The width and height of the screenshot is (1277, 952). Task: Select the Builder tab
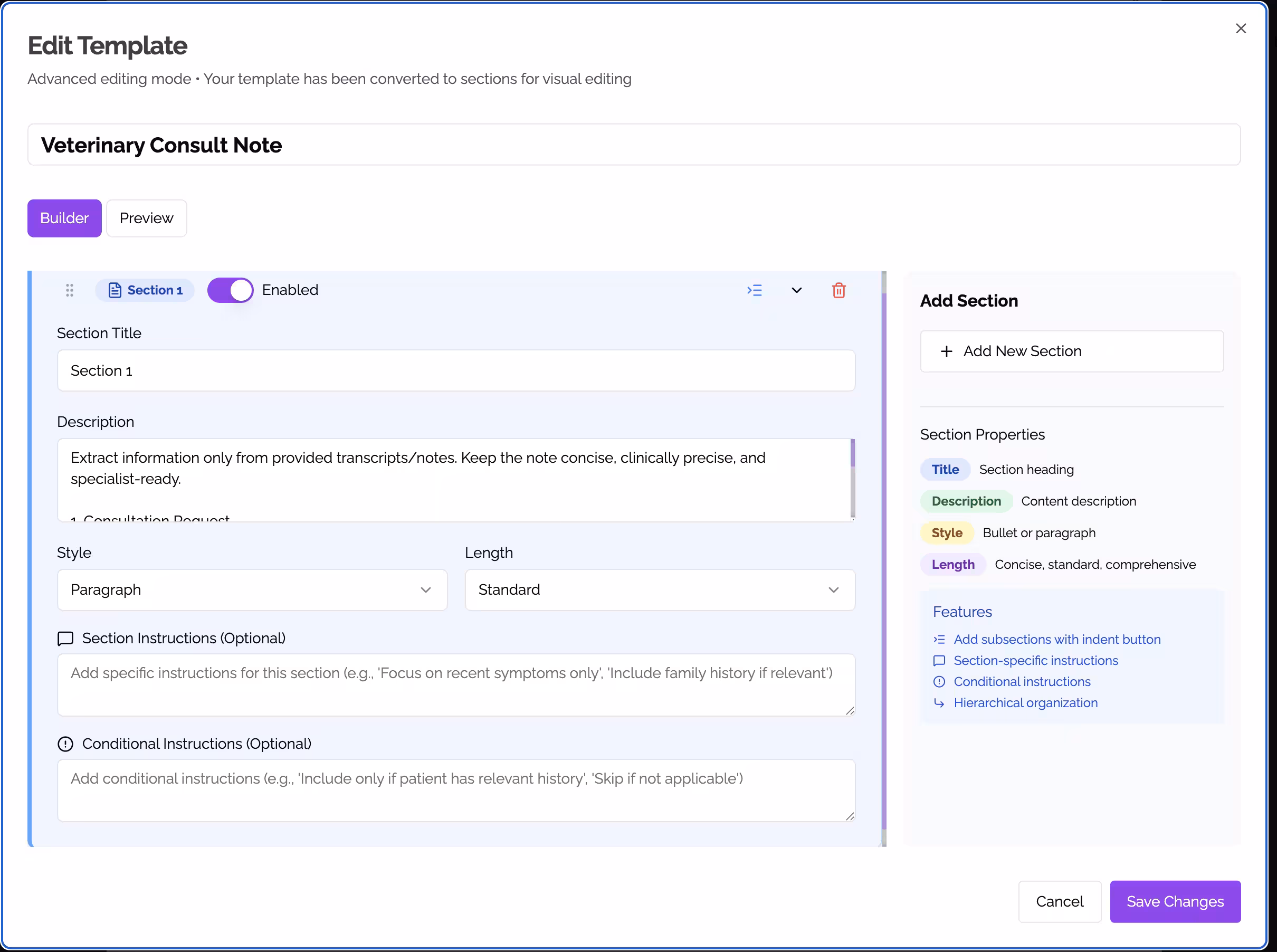64,218
